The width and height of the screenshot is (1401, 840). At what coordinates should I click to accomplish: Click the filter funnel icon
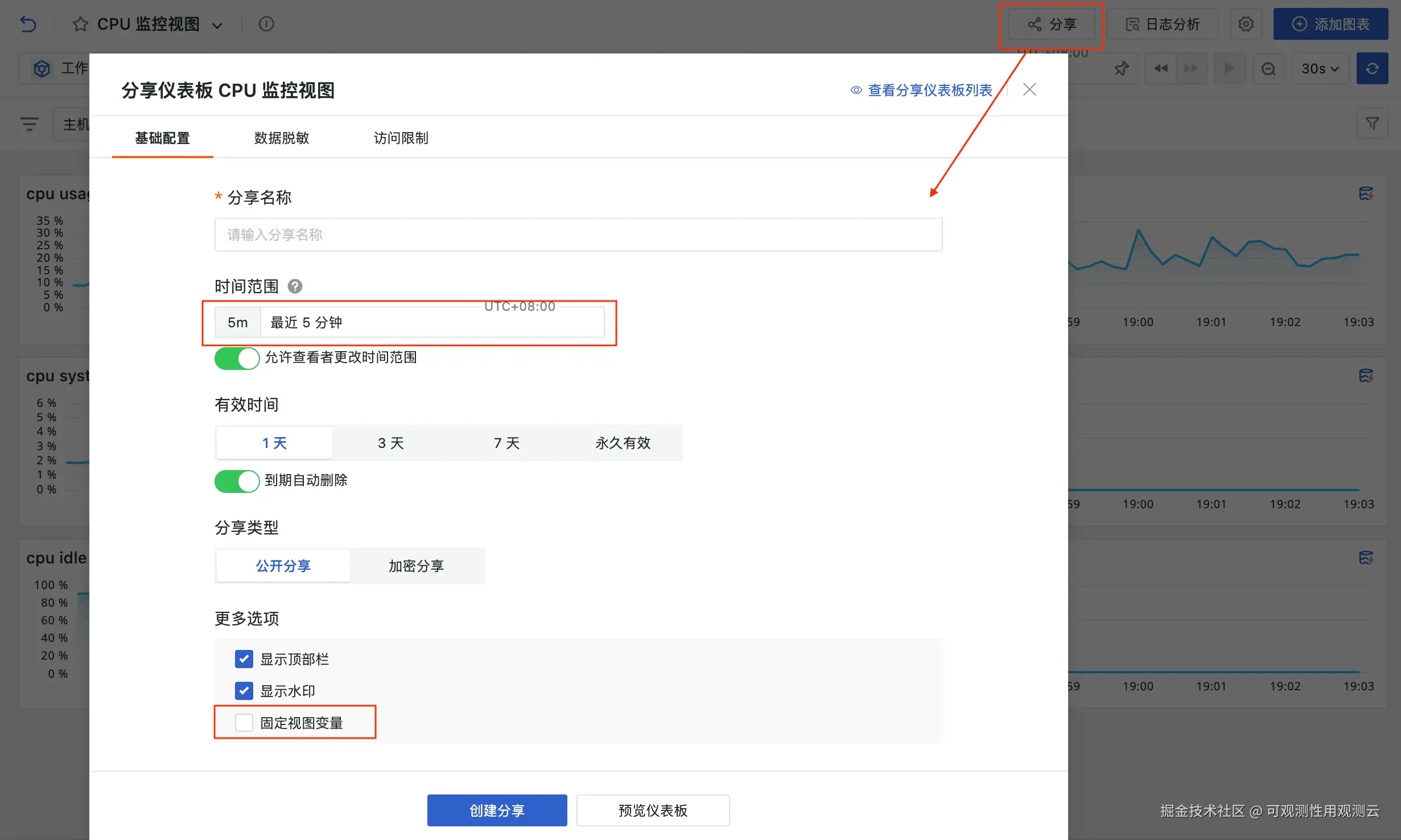click(x=1372, y=123)
